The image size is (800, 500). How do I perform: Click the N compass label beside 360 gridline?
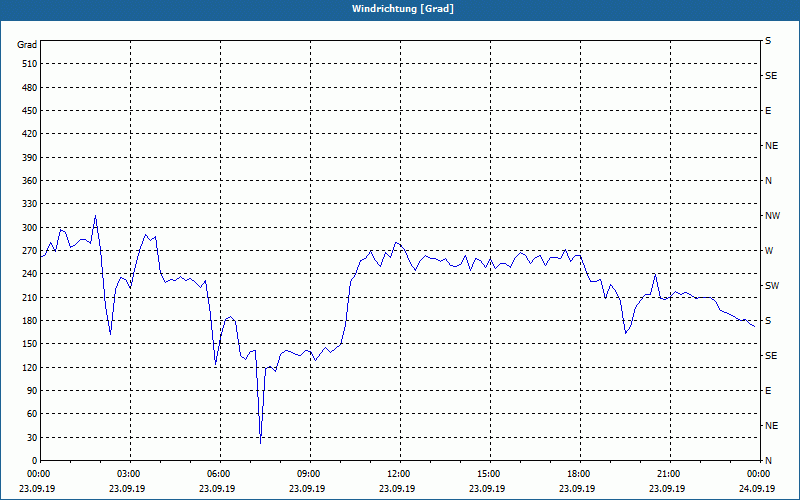pyautogui.click(x=769, y=181)
